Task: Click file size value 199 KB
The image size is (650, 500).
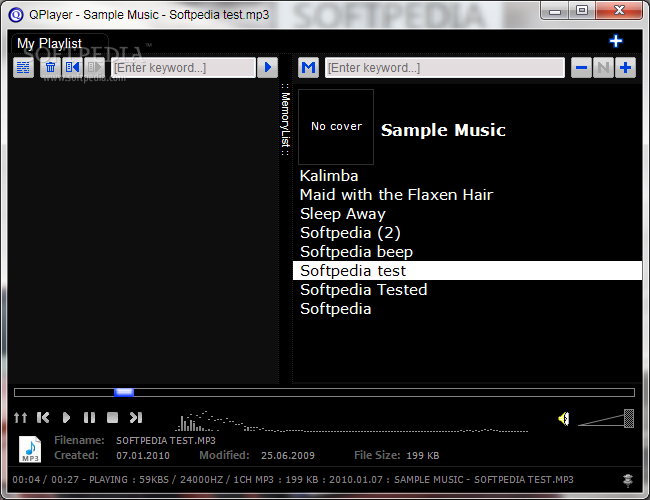Action: click(x=422, y=456)
